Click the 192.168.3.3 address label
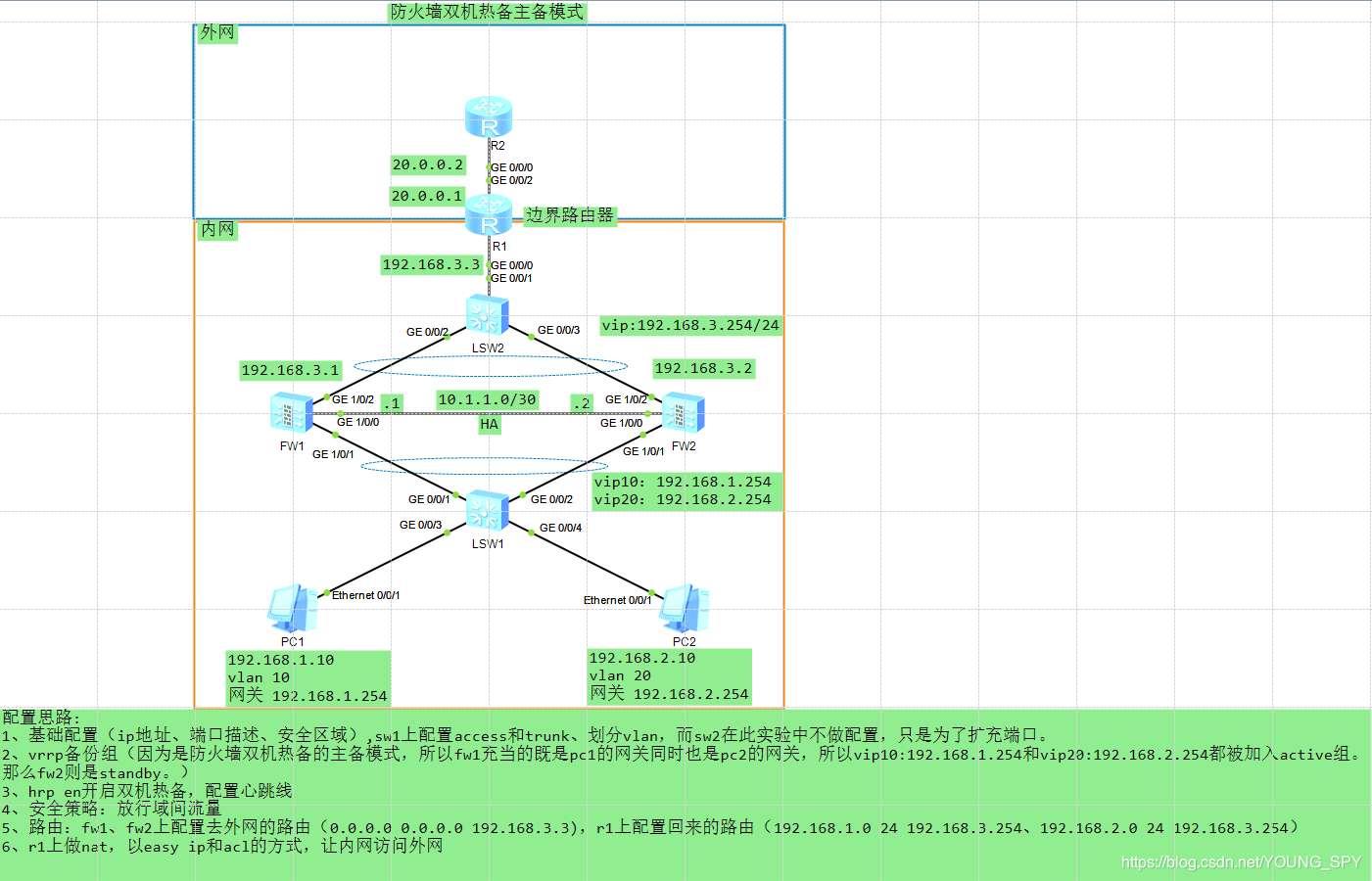Viewport: 1372px width, 881px height. click(x=431, y=264)
